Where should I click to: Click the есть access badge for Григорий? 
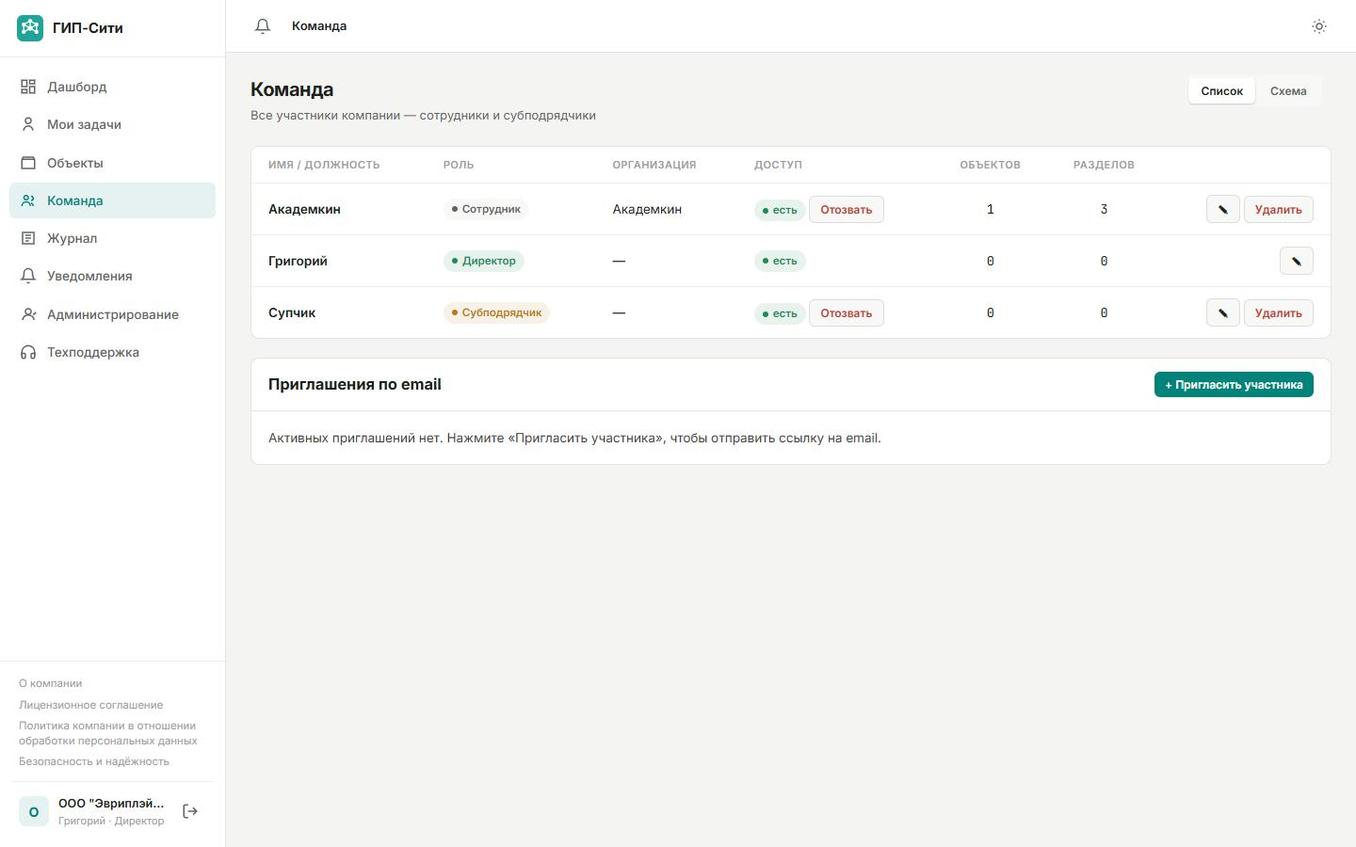(780, 261)
